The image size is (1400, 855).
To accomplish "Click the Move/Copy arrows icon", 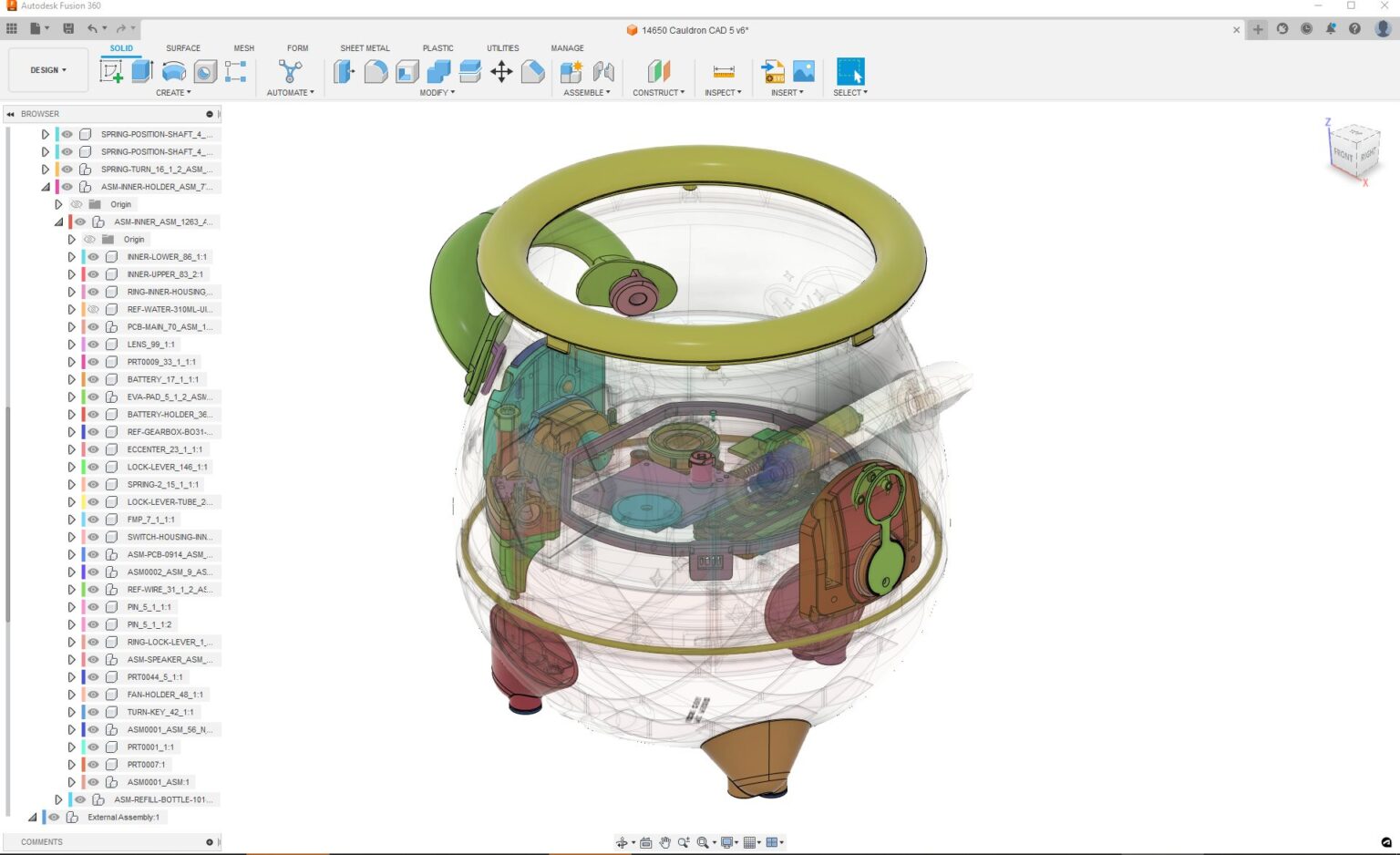I will pyautogui.click(x=501, y=71).
